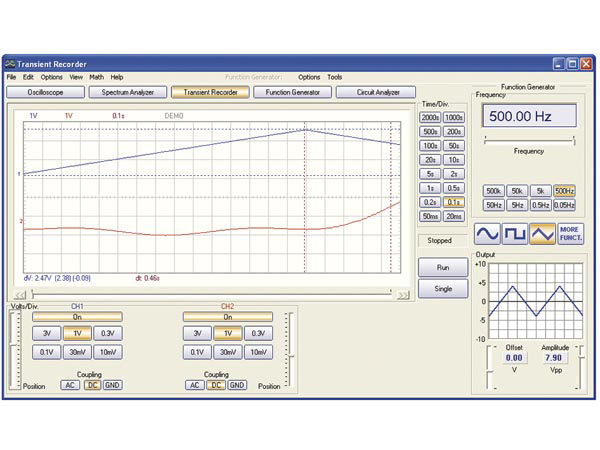Choose 5k frequency range
Screen dimensions: 600x450
[541, 191]
